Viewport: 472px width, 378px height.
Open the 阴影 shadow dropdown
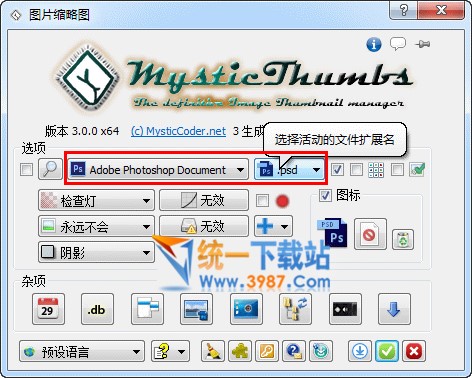pyautogui.click(x=96, y=252)
